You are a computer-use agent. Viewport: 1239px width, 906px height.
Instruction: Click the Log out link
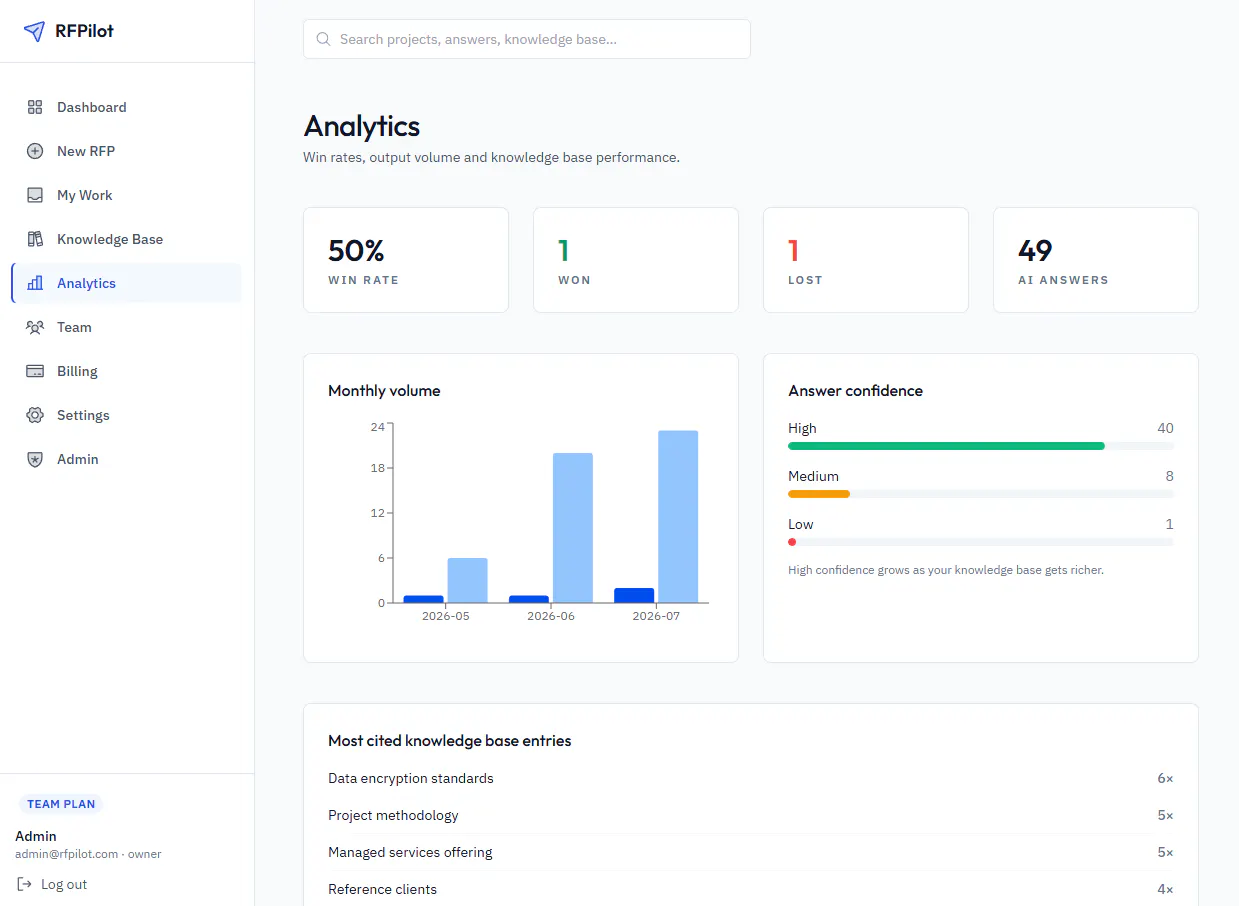[52, 884]
